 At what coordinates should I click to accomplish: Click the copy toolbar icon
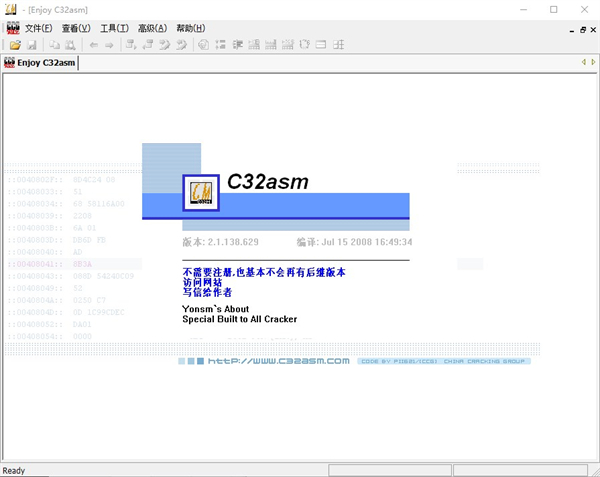(x=54, y=45)
